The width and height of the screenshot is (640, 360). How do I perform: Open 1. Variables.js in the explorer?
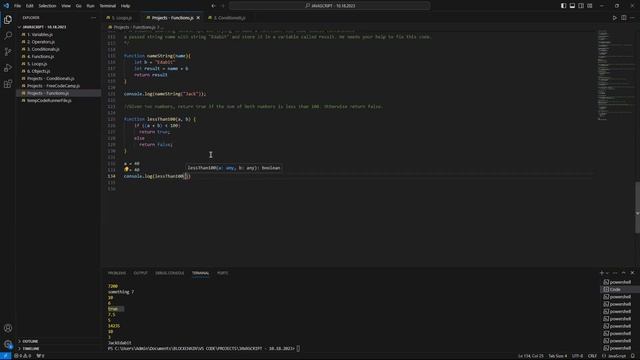58,34
